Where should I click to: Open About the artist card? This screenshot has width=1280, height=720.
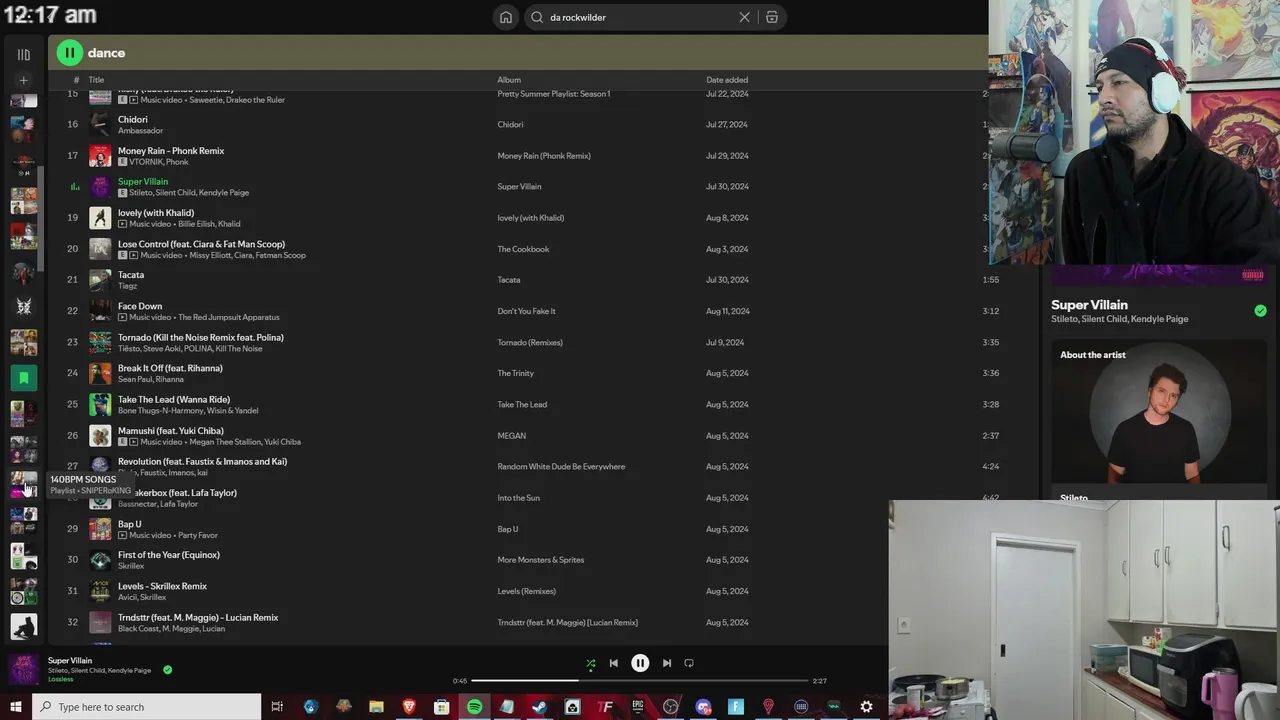click(1158, 420)
